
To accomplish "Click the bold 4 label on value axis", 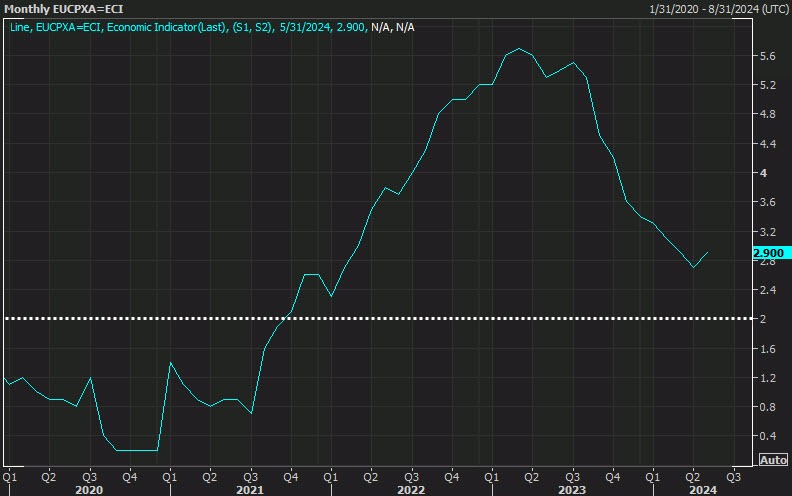I will pos(764,173).
